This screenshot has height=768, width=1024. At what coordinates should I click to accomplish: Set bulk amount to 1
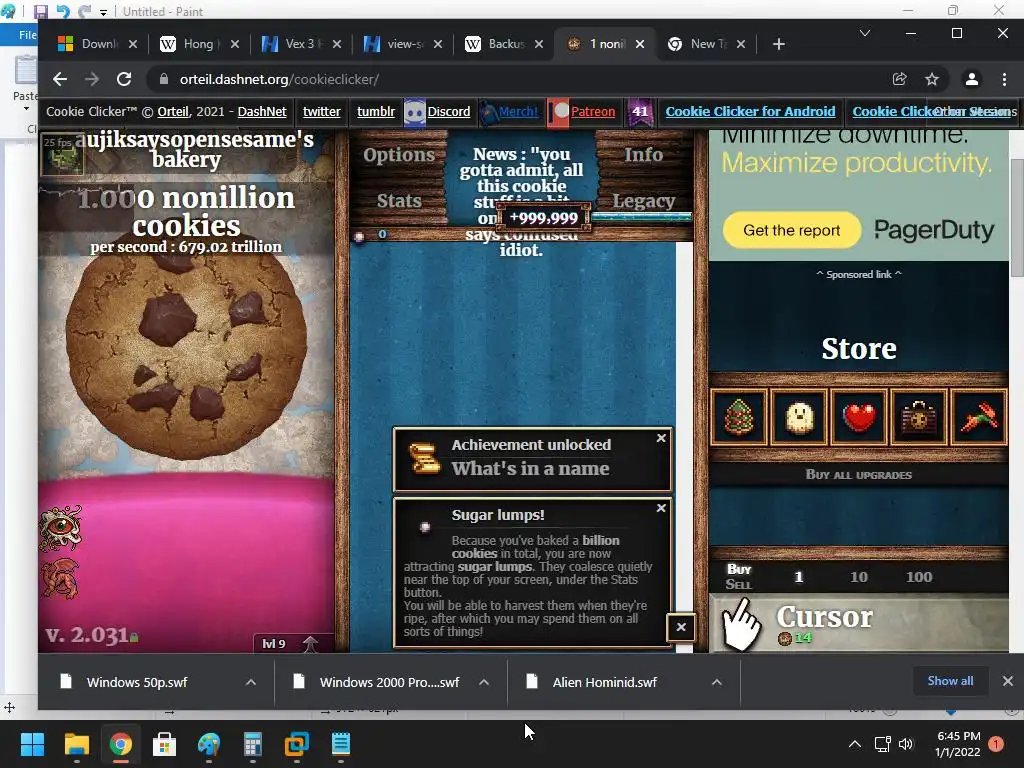799,577
